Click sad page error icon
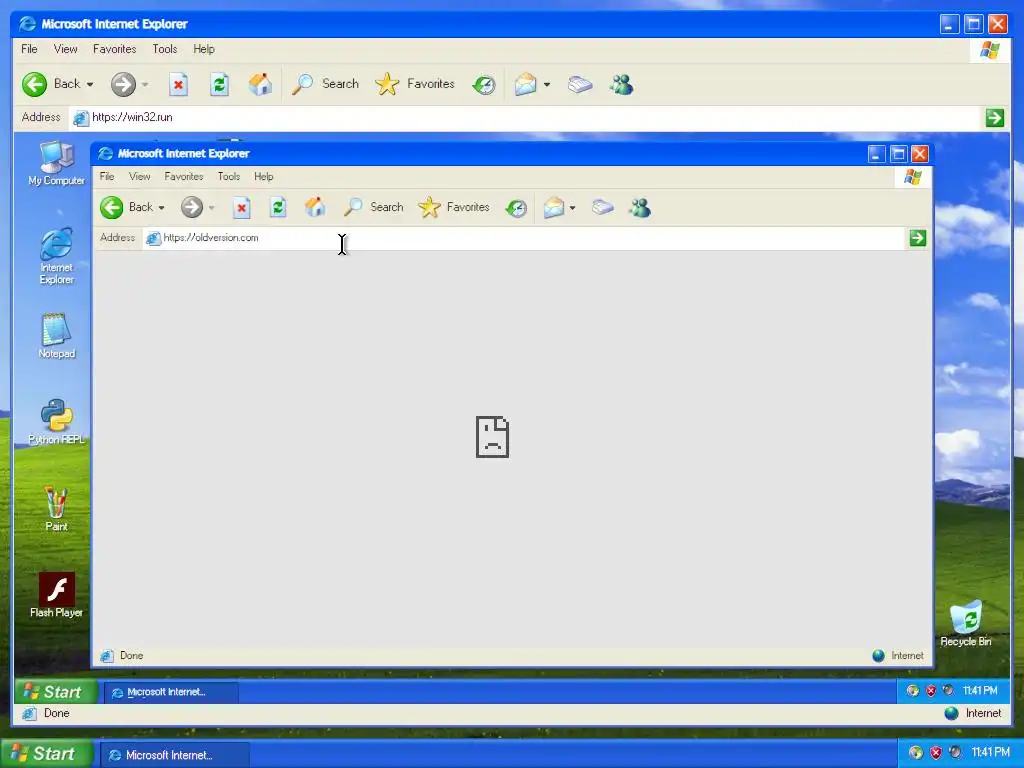The height and width of the screenshot is (768, 1024). tap(492, 437)
